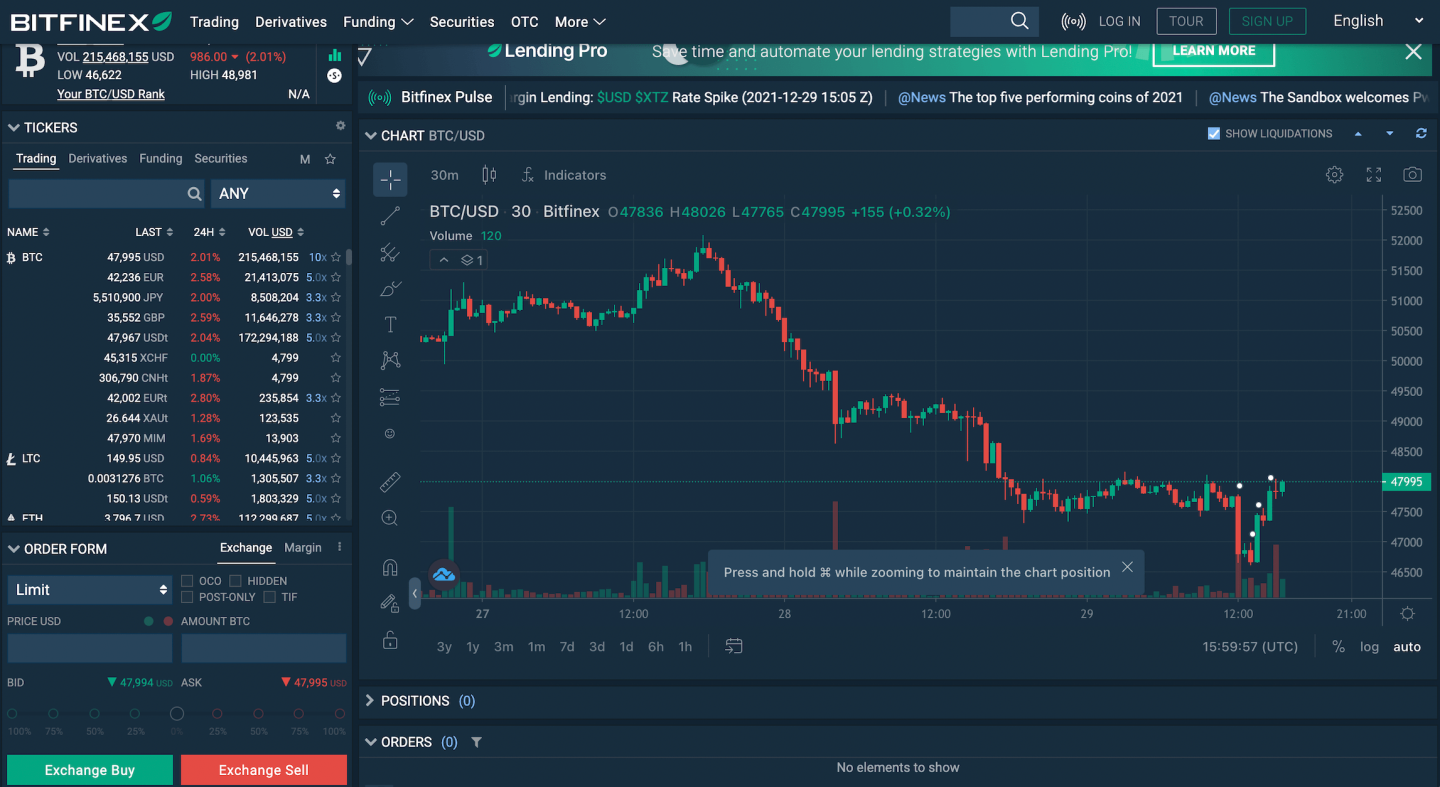The height and width of the screenshot is (787, 1440).
Task: Open the Funding menu dropdown
Action: (x=378, y=22)
